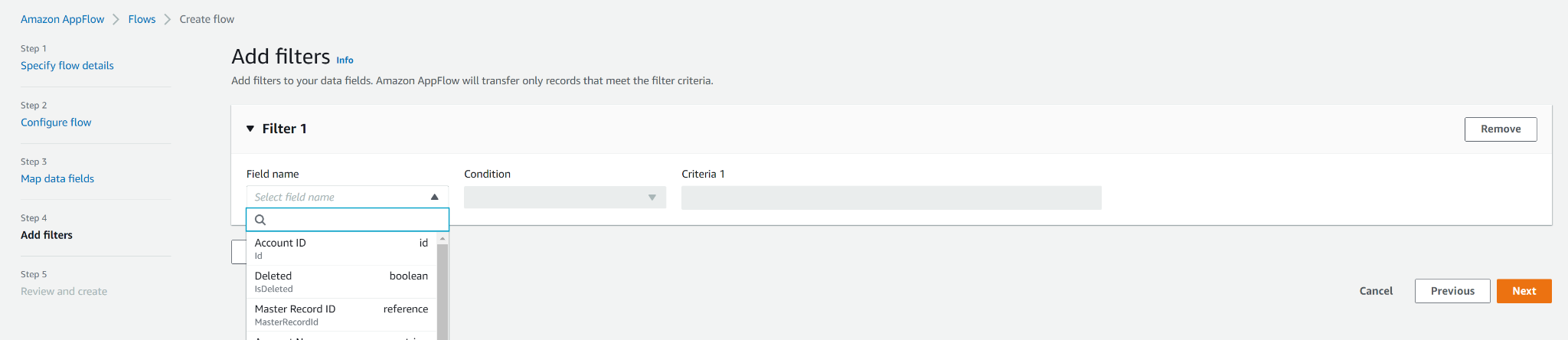Click the Next button
This screenshot has width=1568, height=340.
[x=1524, y=291]
